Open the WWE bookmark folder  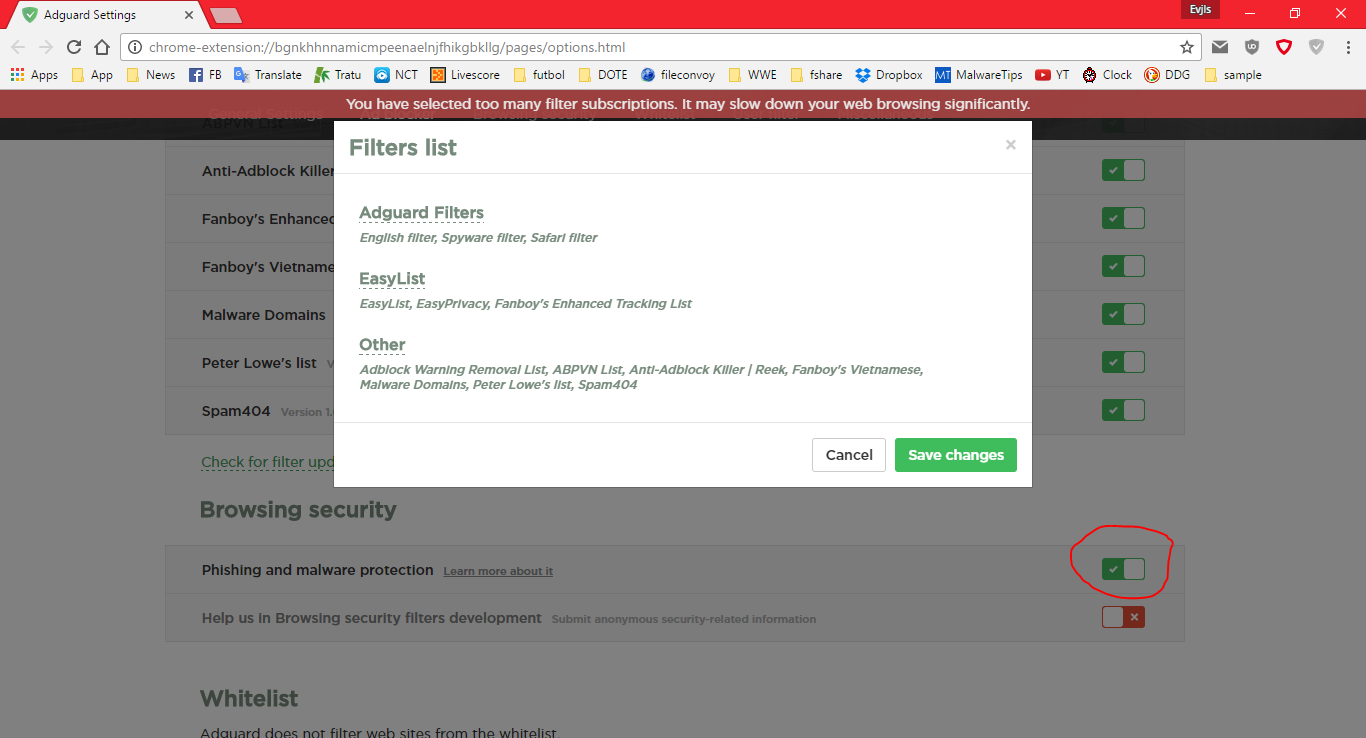click(752, 75)
